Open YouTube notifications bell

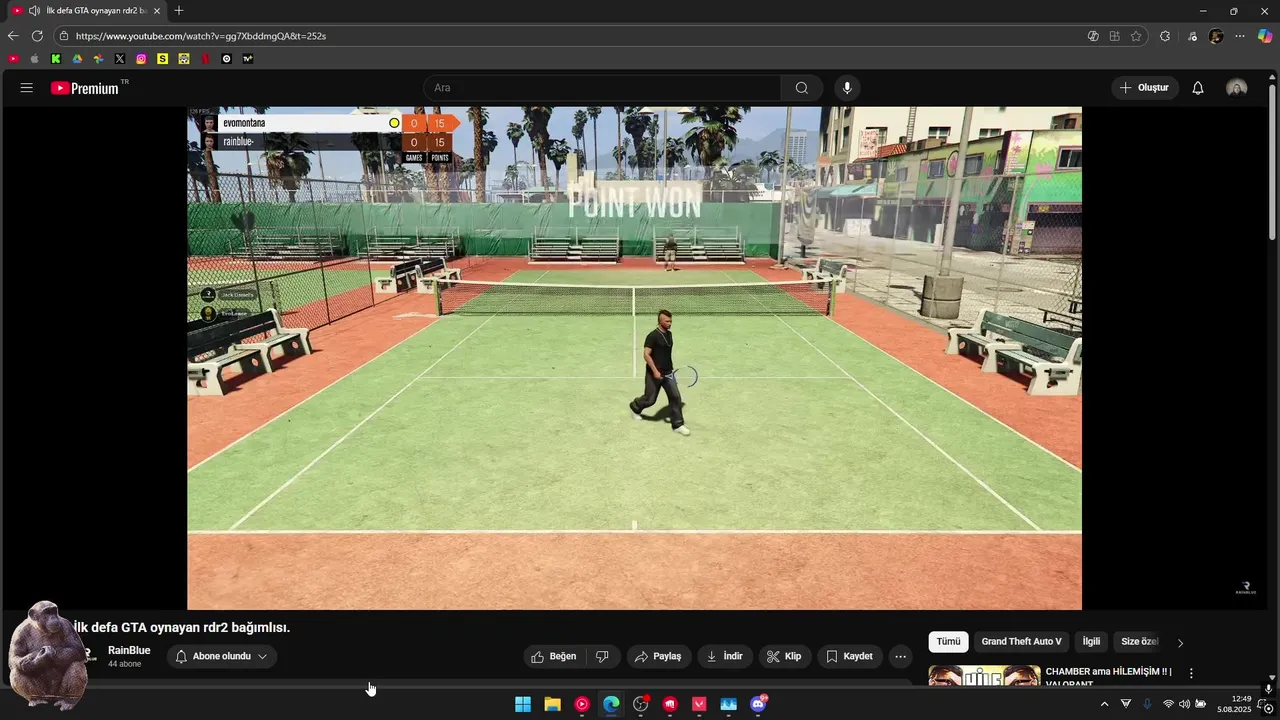pos(1198,88)
